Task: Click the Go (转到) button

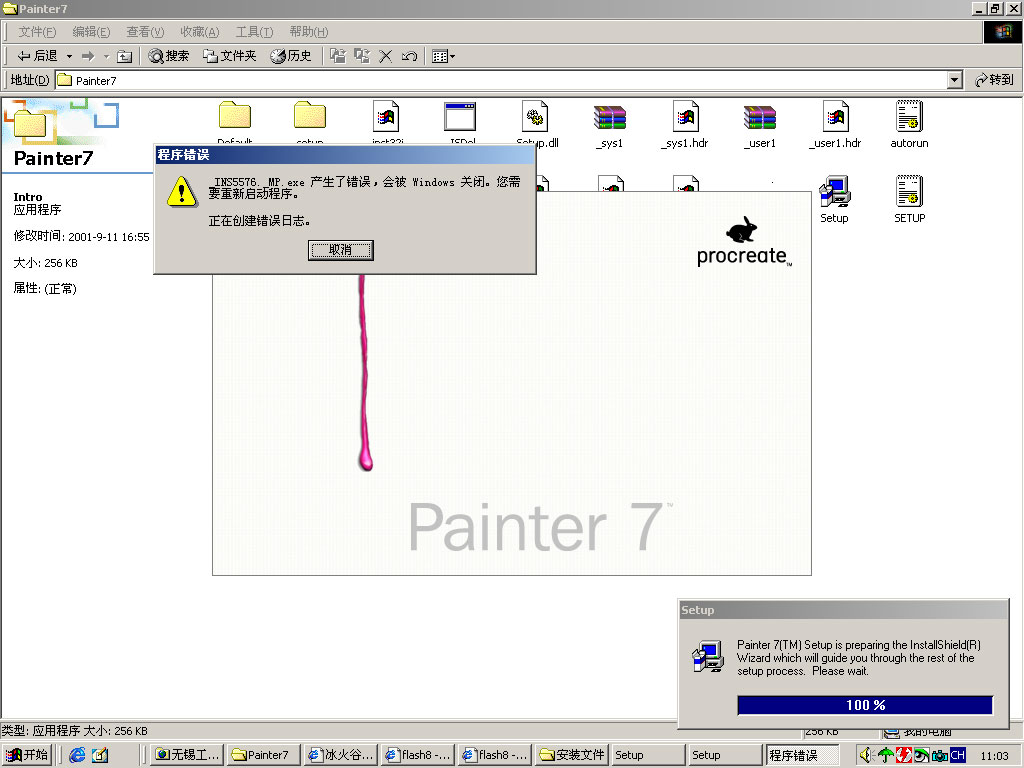Action: click(994, 80)
